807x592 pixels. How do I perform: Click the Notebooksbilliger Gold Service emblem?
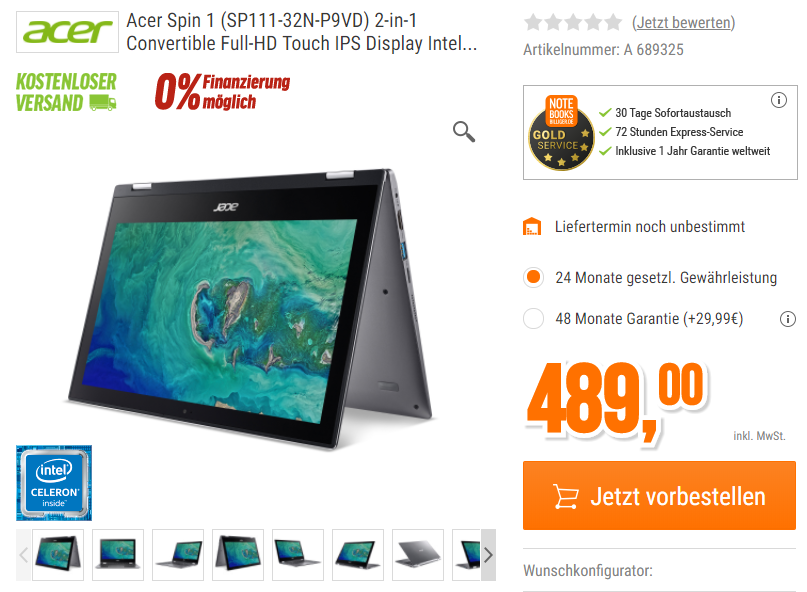[x=561, y=133]
